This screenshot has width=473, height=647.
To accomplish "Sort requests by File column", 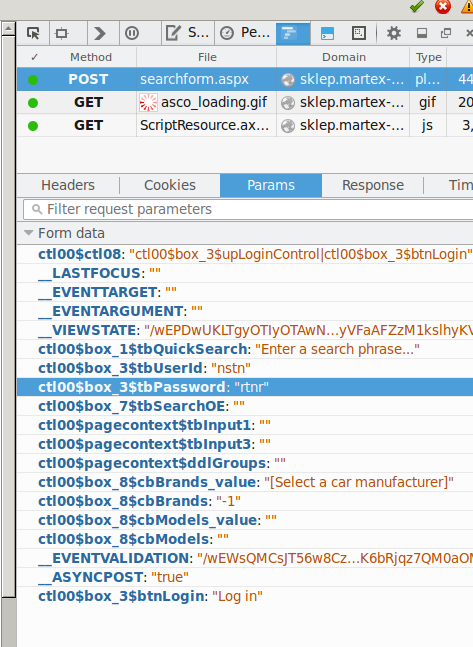I will pos(207,57).
